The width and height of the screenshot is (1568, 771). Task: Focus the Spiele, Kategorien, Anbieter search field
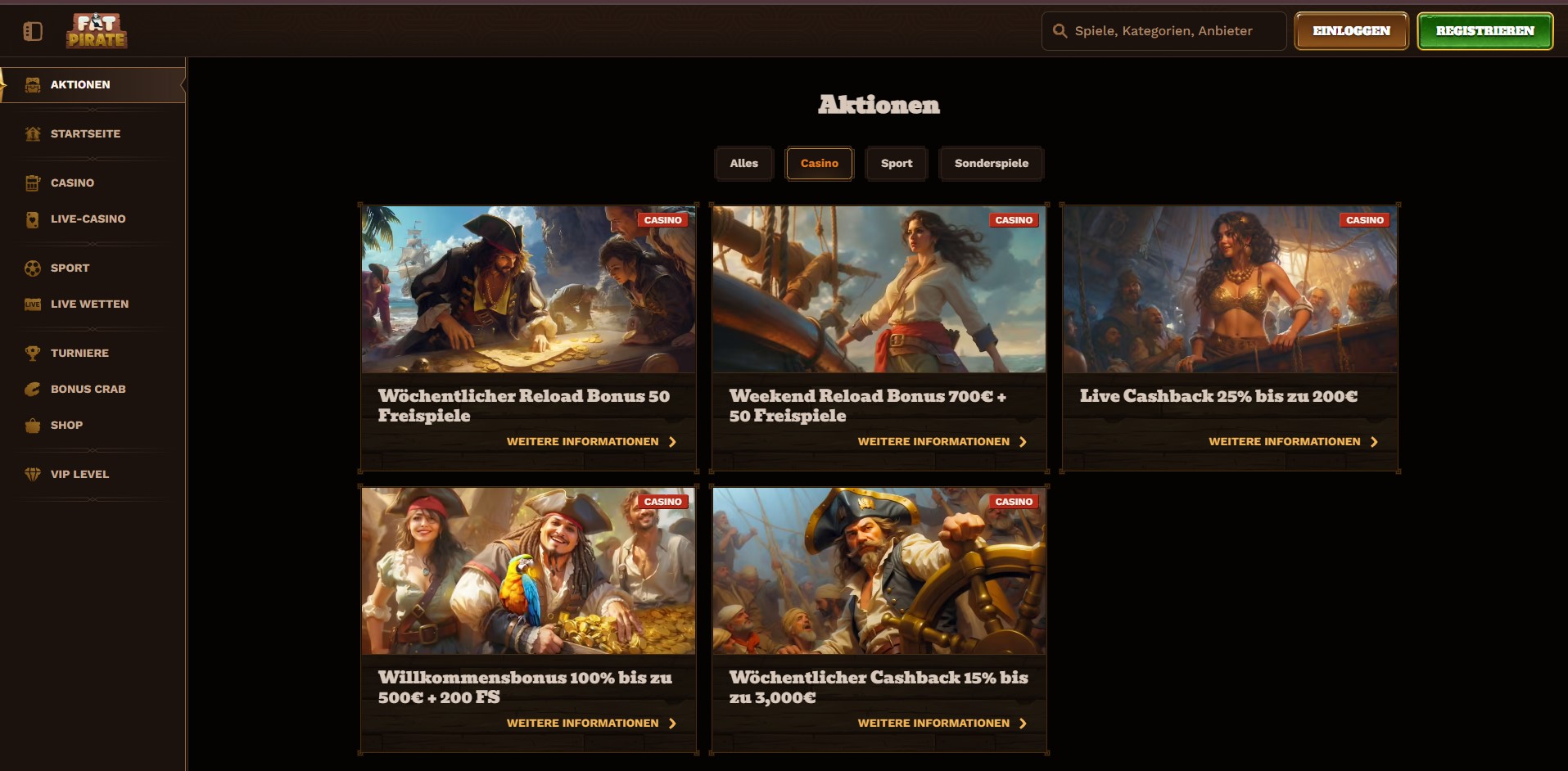[x=1164, y=31]
